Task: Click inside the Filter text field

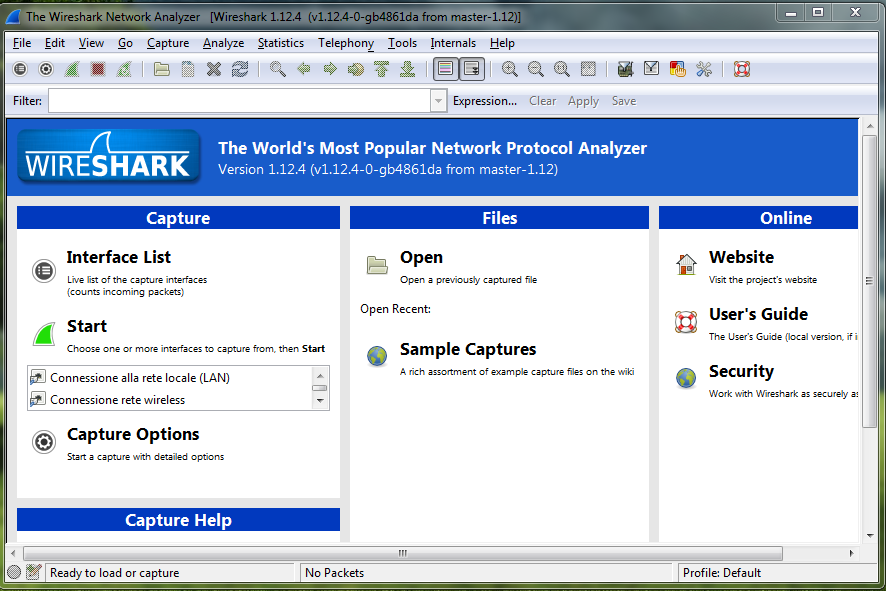Action: (x=238, y=101)
